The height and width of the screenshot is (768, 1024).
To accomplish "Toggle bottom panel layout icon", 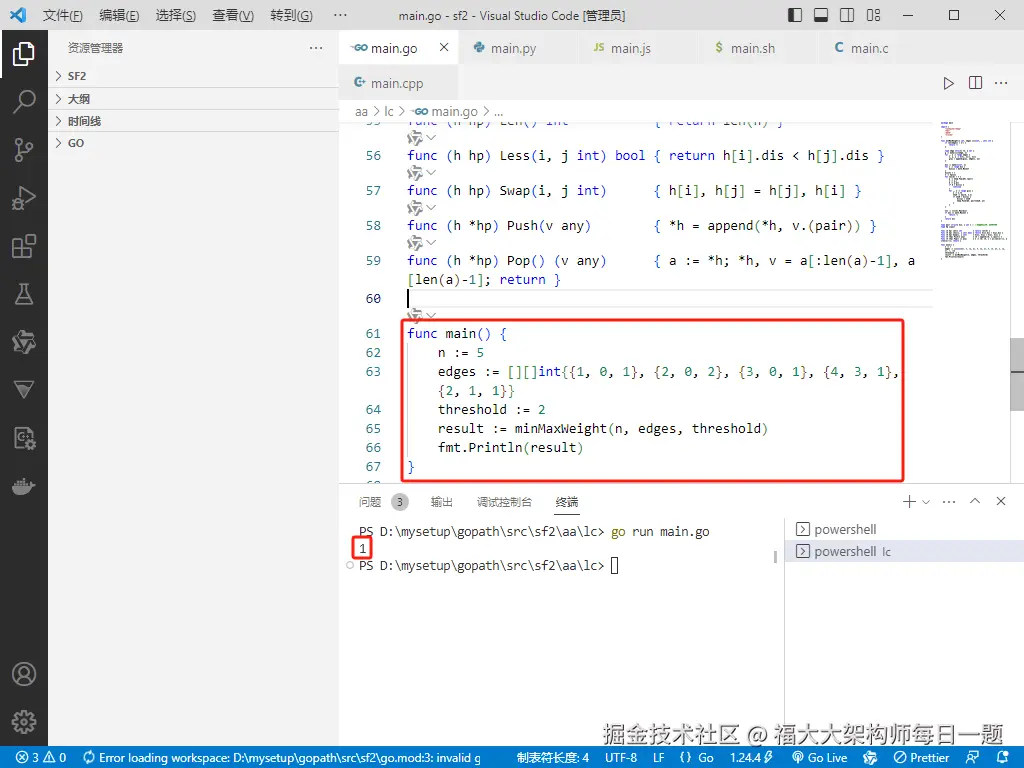I will (821, 15).
